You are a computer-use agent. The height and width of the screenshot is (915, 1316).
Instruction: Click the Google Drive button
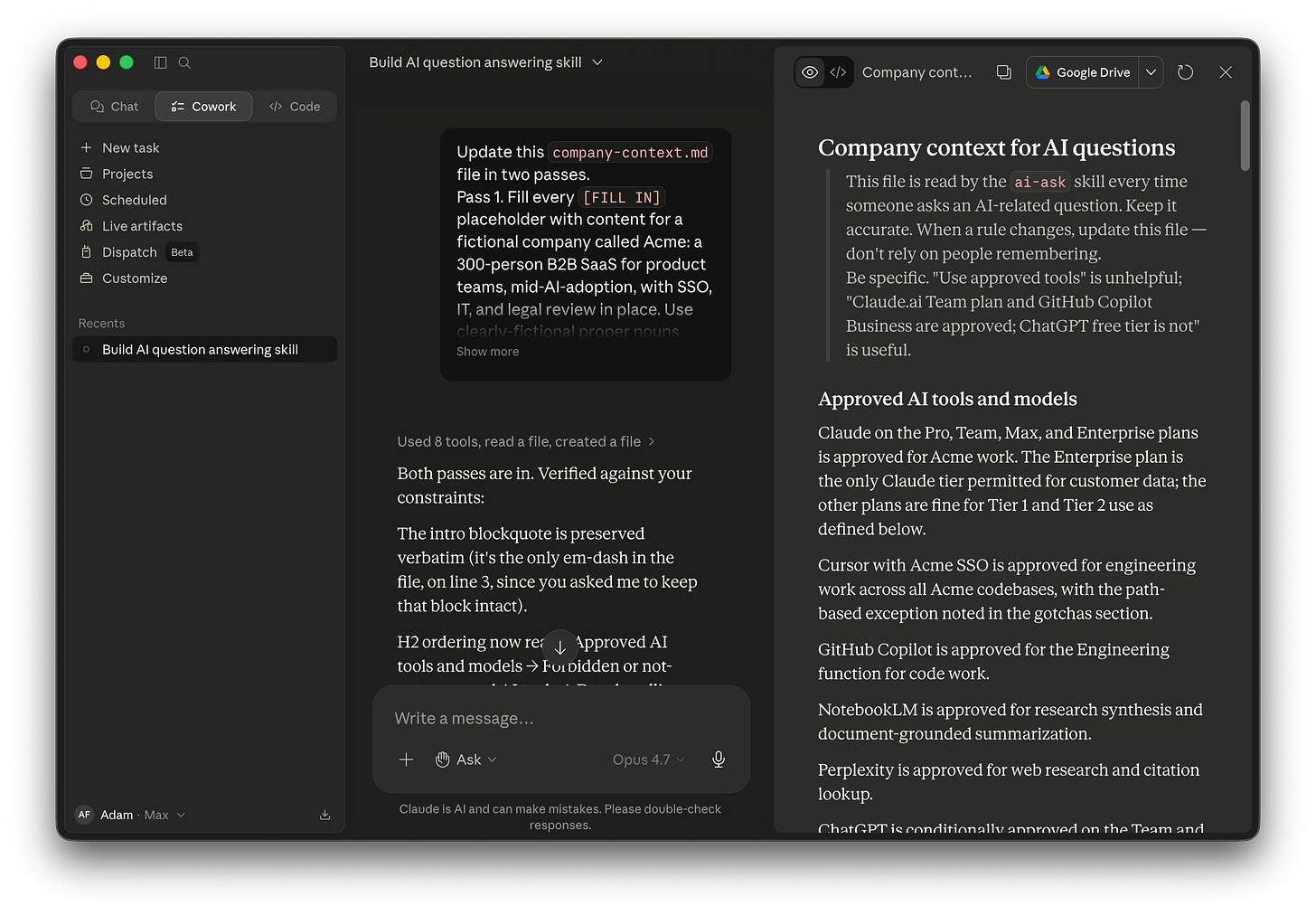[x=1083, y=72]
